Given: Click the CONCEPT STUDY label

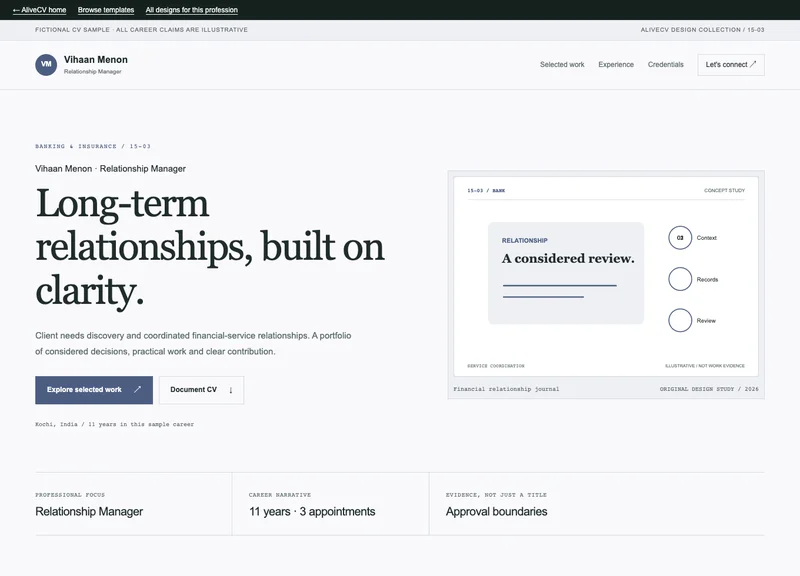Looking at the screenshot, I should click(724, 190).
